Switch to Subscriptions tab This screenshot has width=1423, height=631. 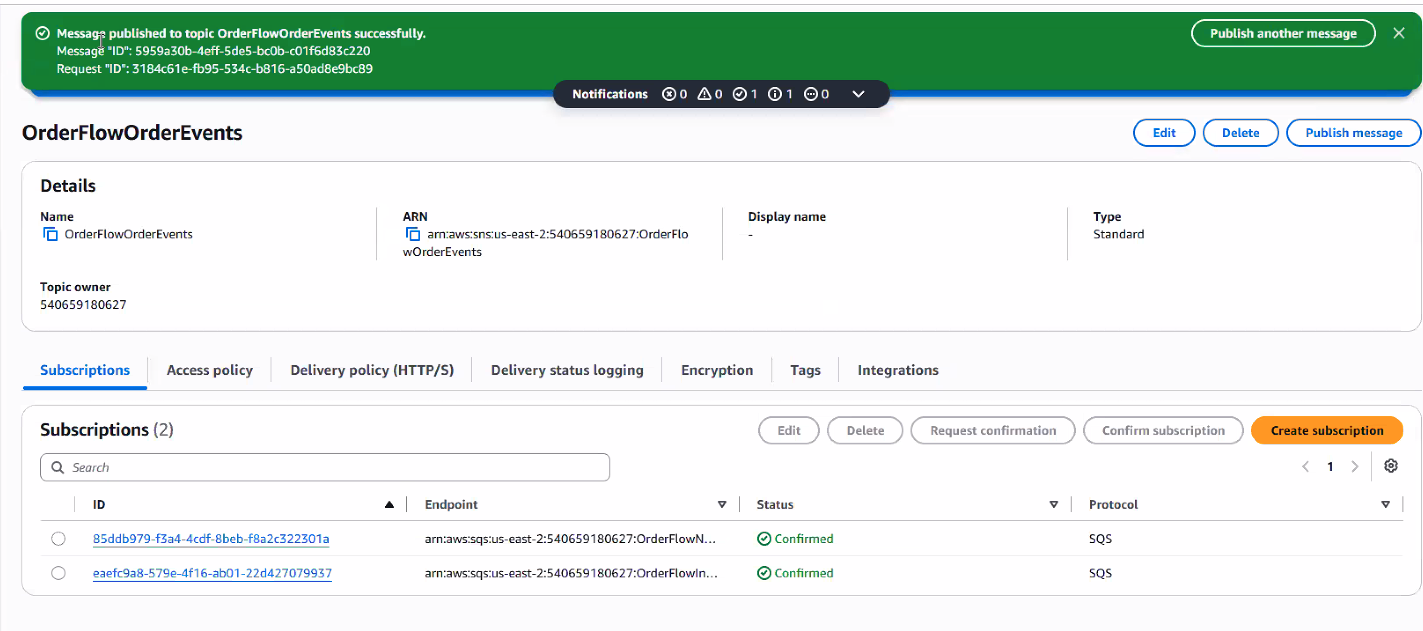pos(85,370)
